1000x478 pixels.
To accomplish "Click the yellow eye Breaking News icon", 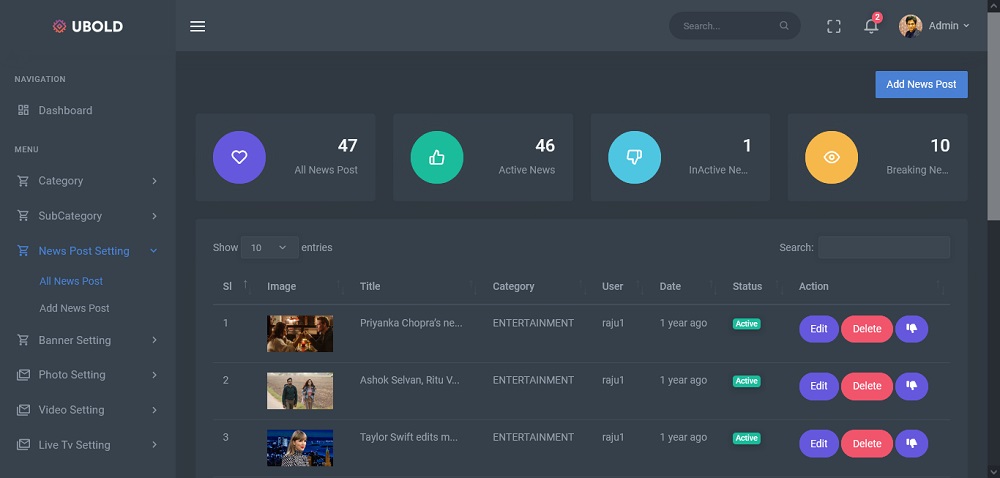I will 832,157.
